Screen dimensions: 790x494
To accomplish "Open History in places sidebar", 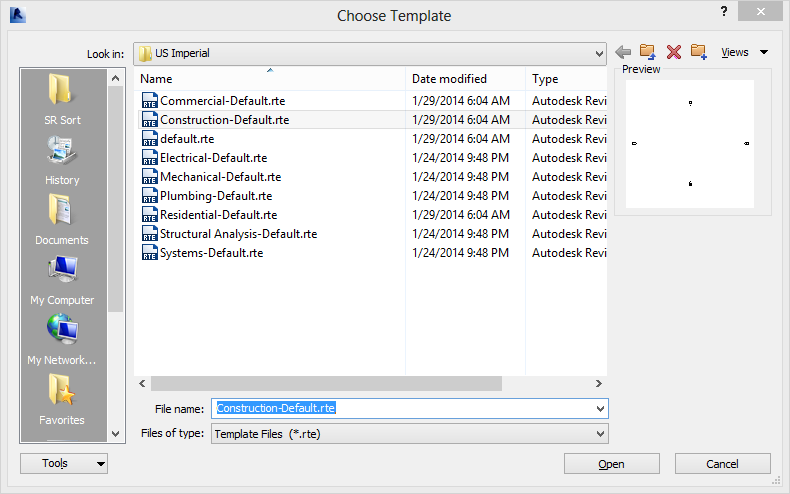I will tap(62, 160).
